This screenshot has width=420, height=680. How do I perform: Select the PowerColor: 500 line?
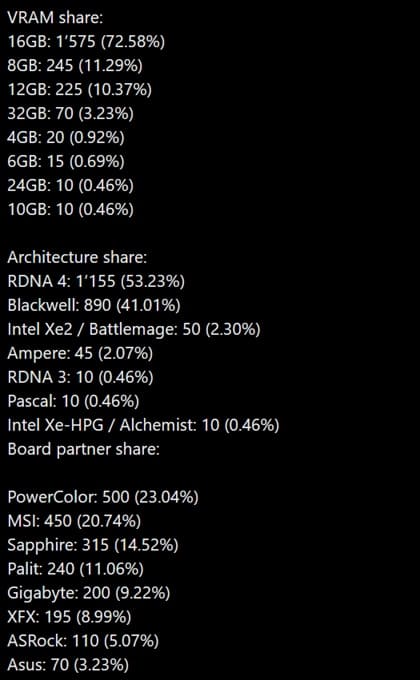click(x=103, y=497)
